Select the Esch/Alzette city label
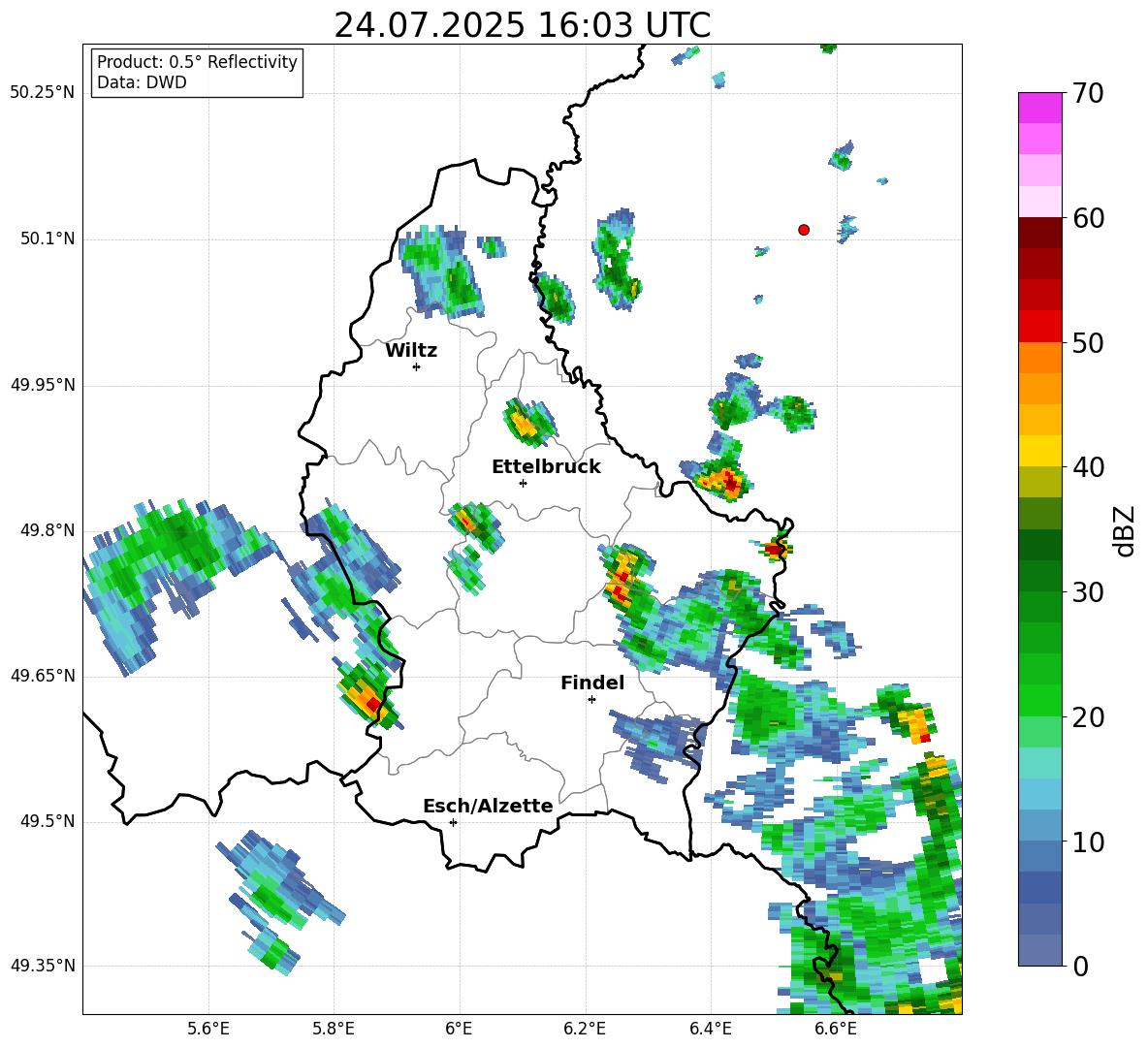Screen dimensions: 1148x1048 tap(488, 807)
